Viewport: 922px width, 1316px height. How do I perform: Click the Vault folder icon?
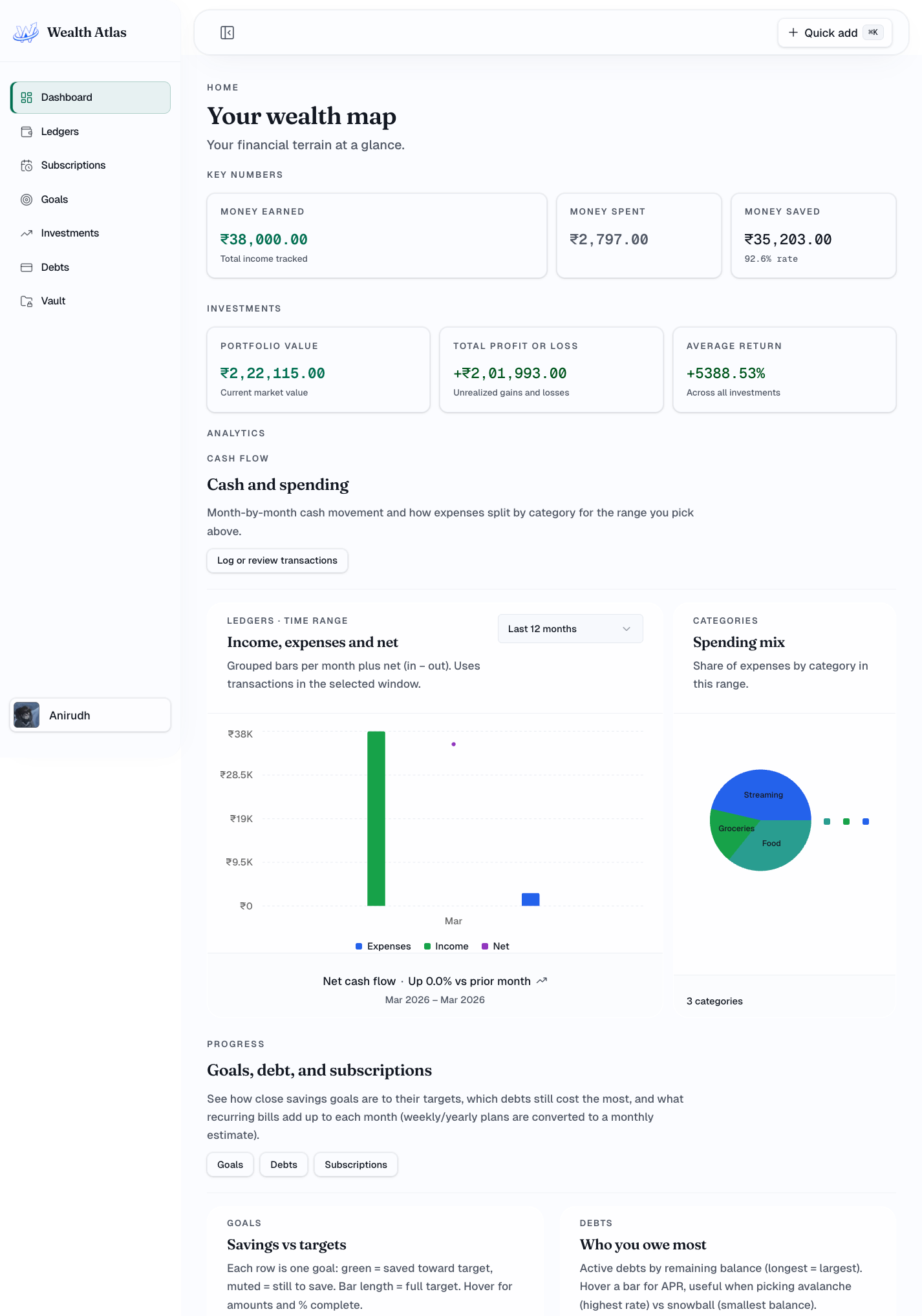click(x=27, y=301)
